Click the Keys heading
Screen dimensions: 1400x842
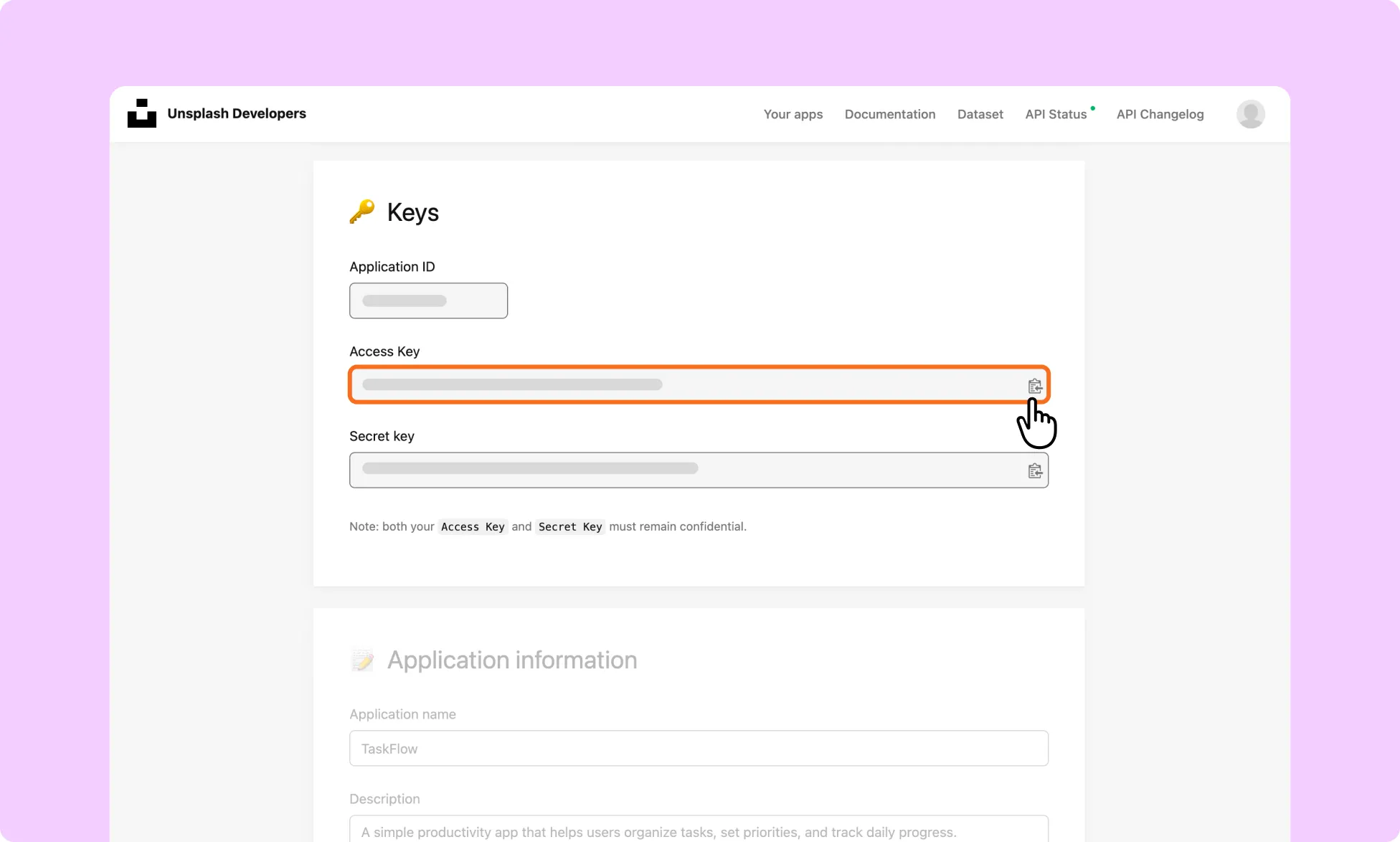(x=412, y=212)
